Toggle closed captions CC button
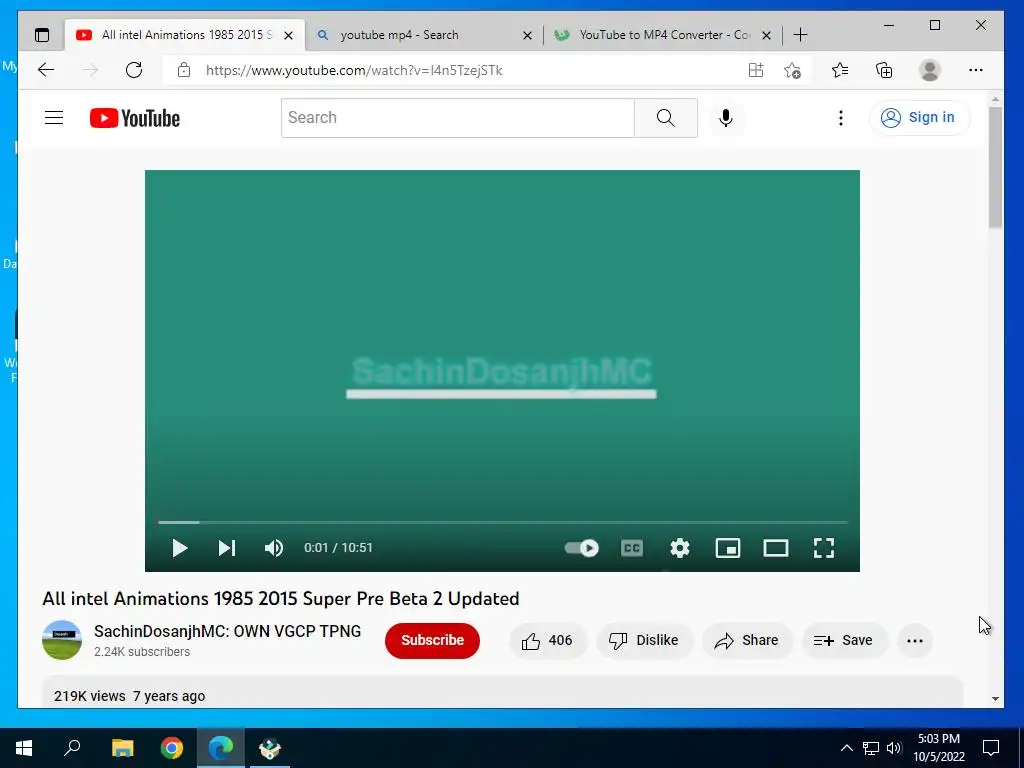Viewport: 1024px width, 768px height. point(632,548)
